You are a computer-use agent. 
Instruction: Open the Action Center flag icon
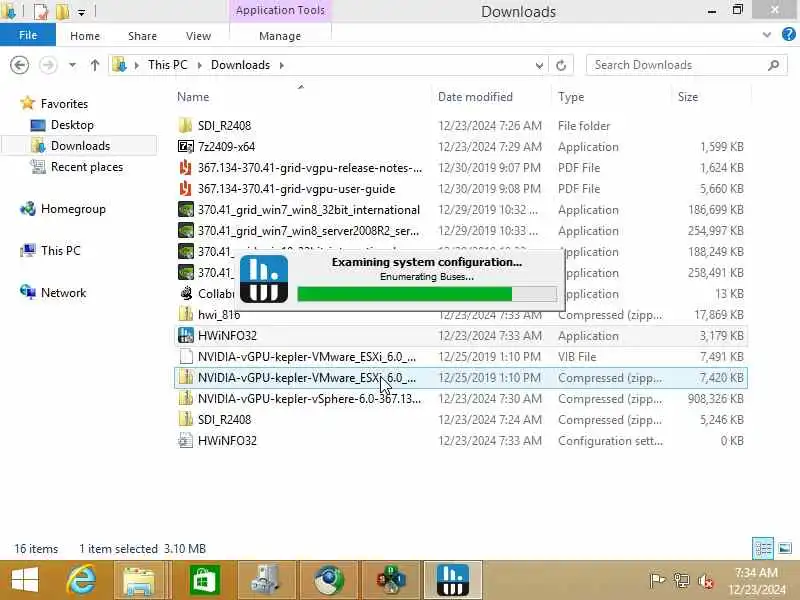pos(657,580)
